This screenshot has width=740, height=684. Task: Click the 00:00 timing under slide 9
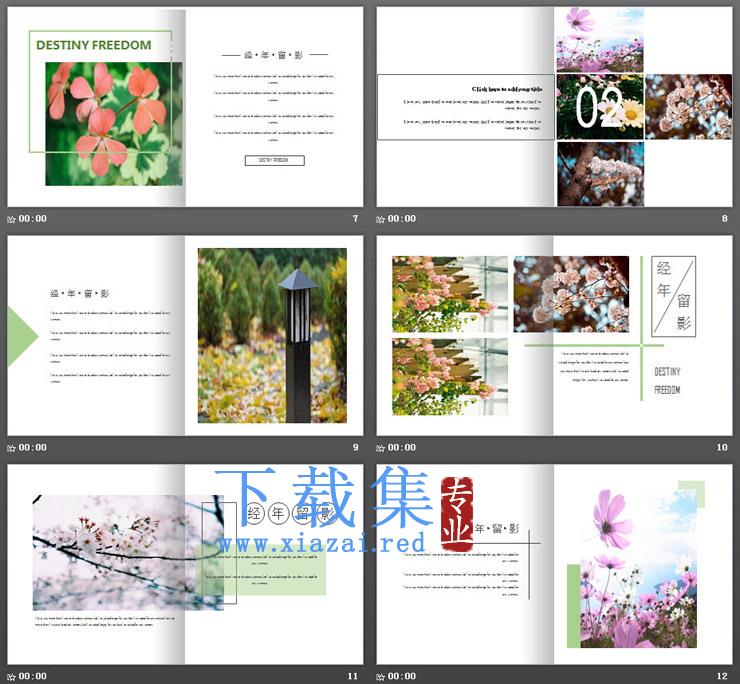coord(33,447)
